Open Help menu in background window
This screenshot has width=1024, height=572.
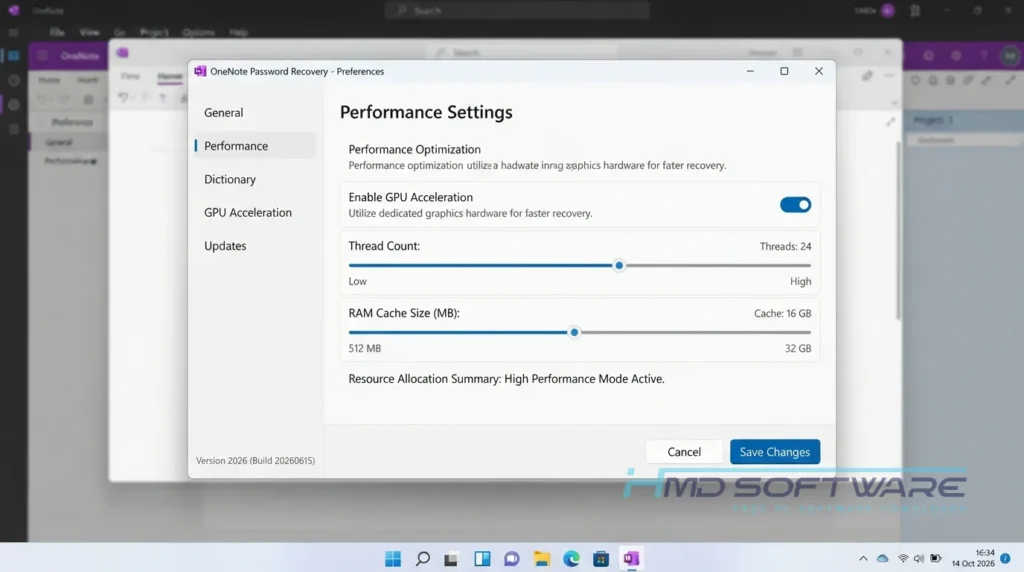tap(238, 32)
